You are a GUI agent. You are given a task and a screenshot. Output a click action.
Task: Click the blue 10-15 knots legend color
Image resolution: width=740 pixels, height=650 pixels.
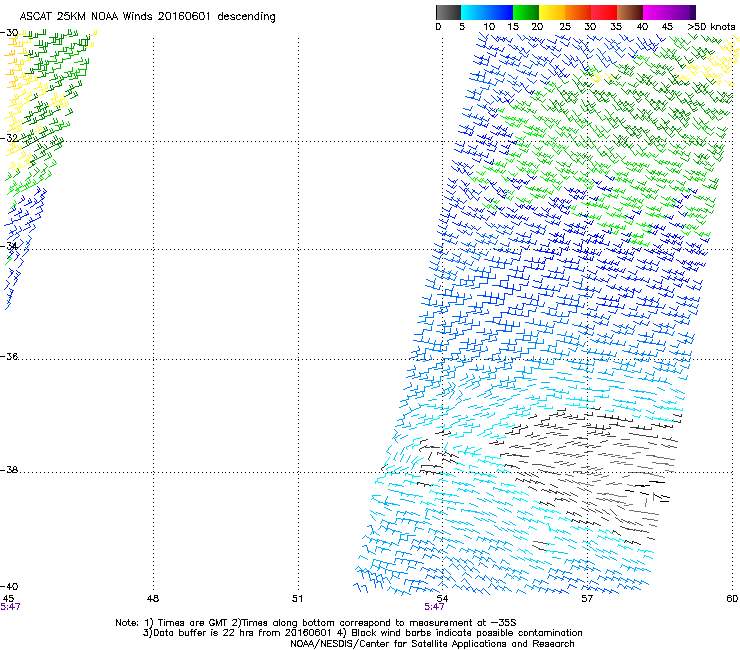500,12
